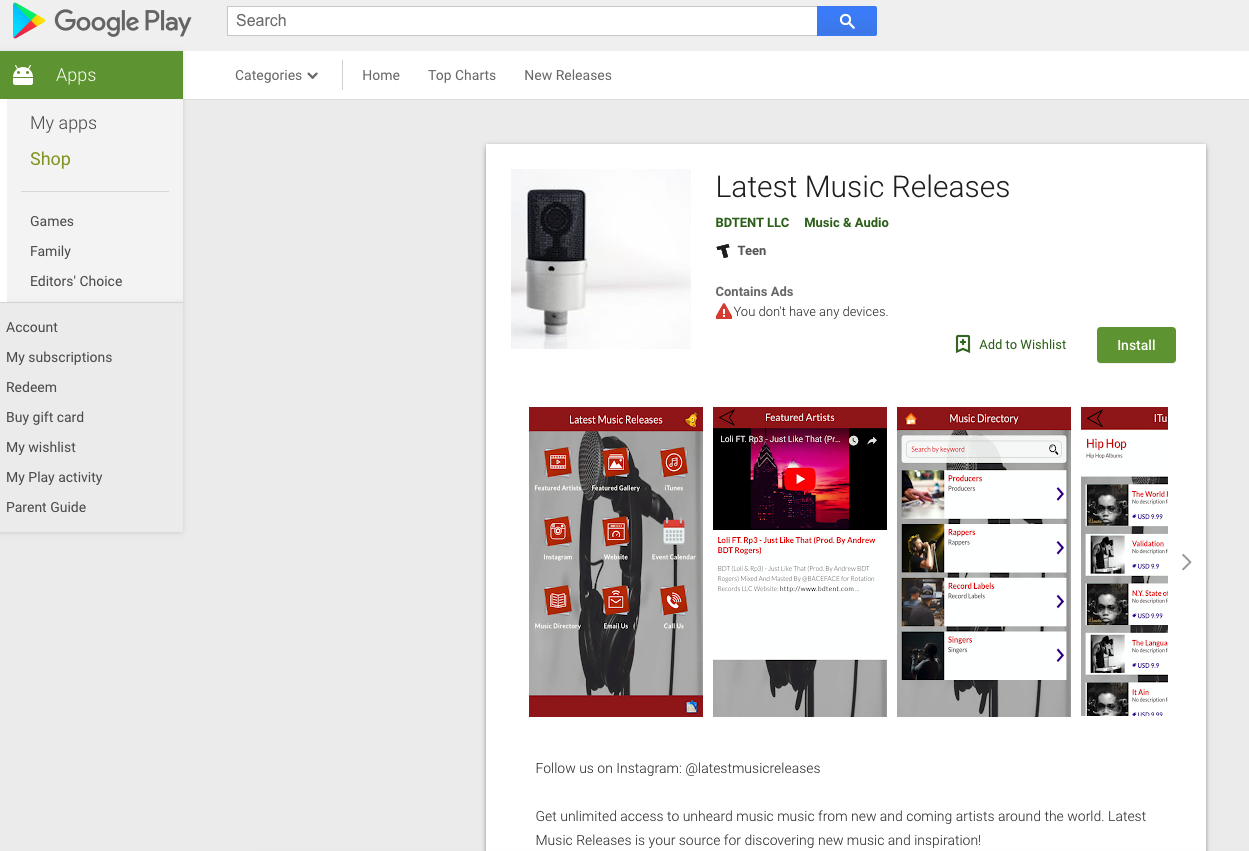The width and height of the screenshot is (1249, 851).
Task: Click the Latest Music Releases title
Action: (863, 187)
